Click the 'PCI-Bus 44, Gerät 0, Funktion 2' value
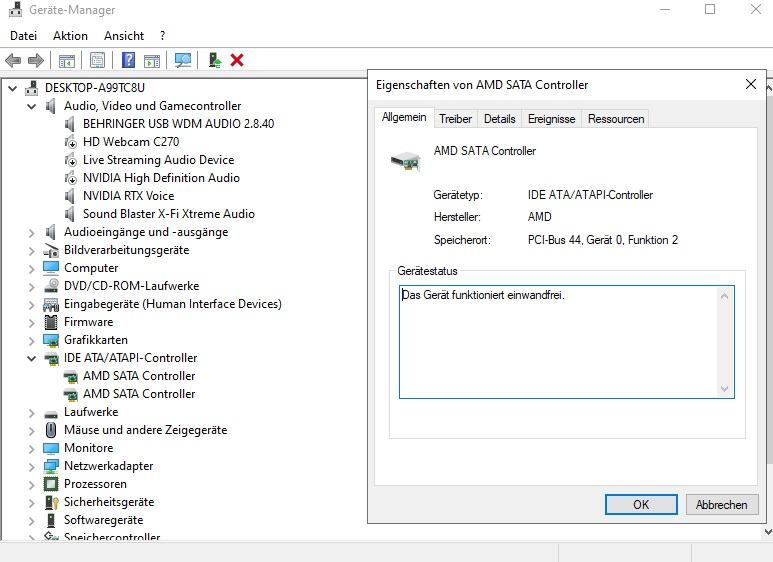 pos(602,240)
